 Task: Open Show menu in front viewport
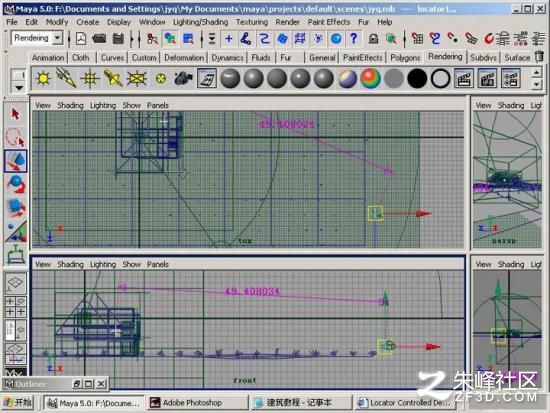pos(132,264)
